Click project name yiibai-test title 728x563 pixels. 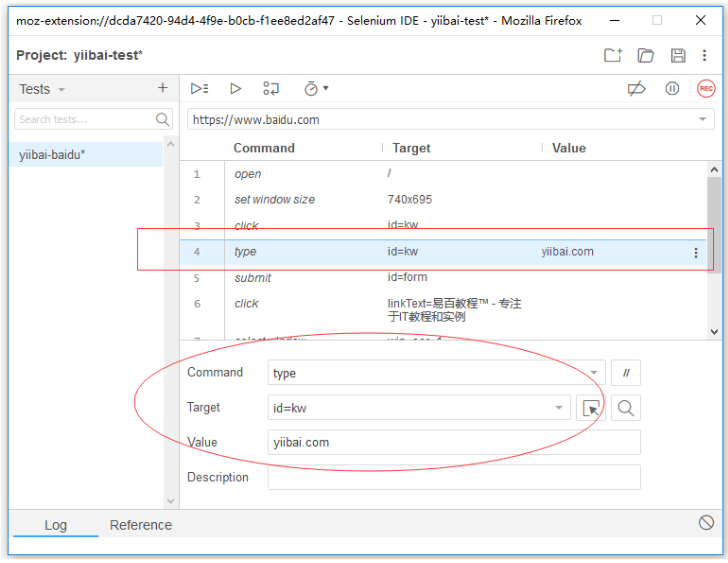tap(108, 55)
